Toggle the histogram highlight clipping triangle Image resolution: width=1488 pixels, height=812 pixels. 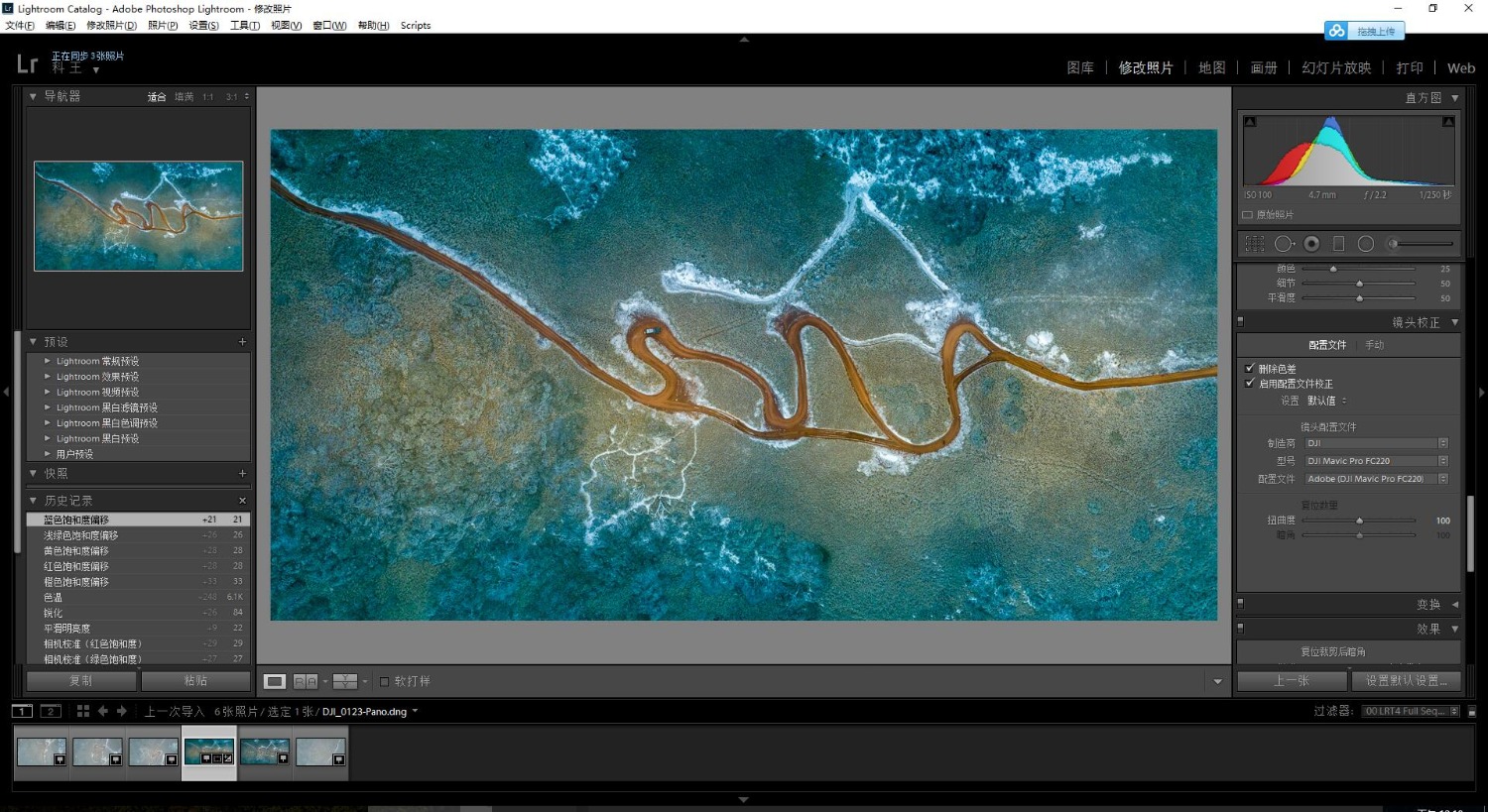[1448, 122]
